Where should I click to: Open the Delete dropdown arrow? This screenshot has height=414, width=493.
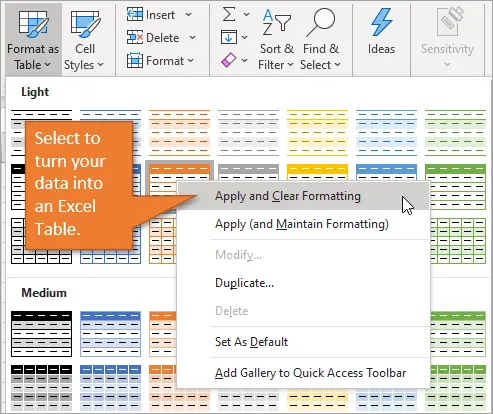pyautogui.click(x=192, y=37)
